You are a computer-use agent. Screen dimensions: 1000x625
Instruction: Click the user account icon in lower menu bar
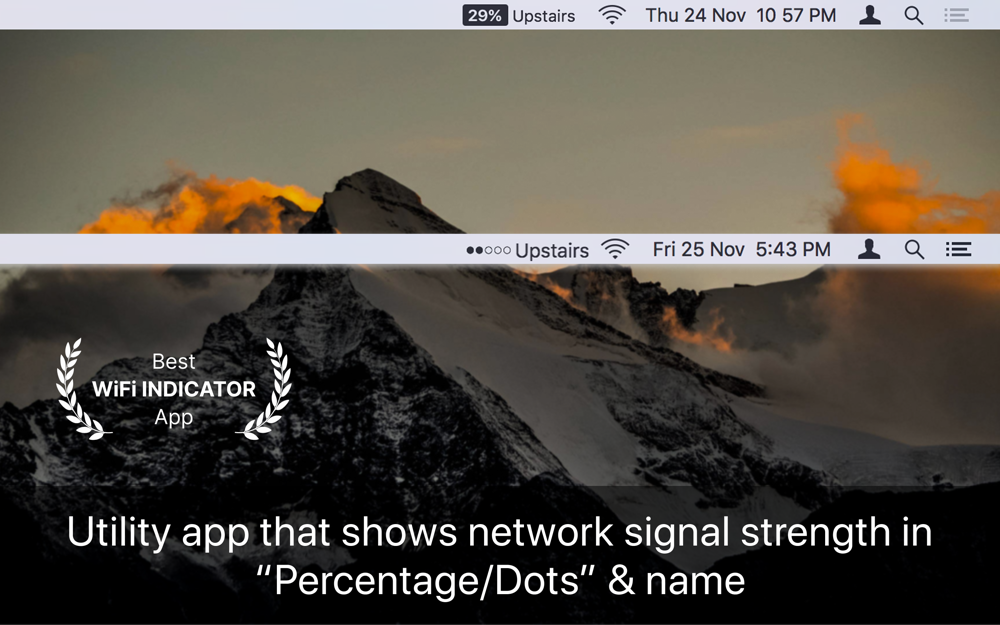(x=869, y=249)
